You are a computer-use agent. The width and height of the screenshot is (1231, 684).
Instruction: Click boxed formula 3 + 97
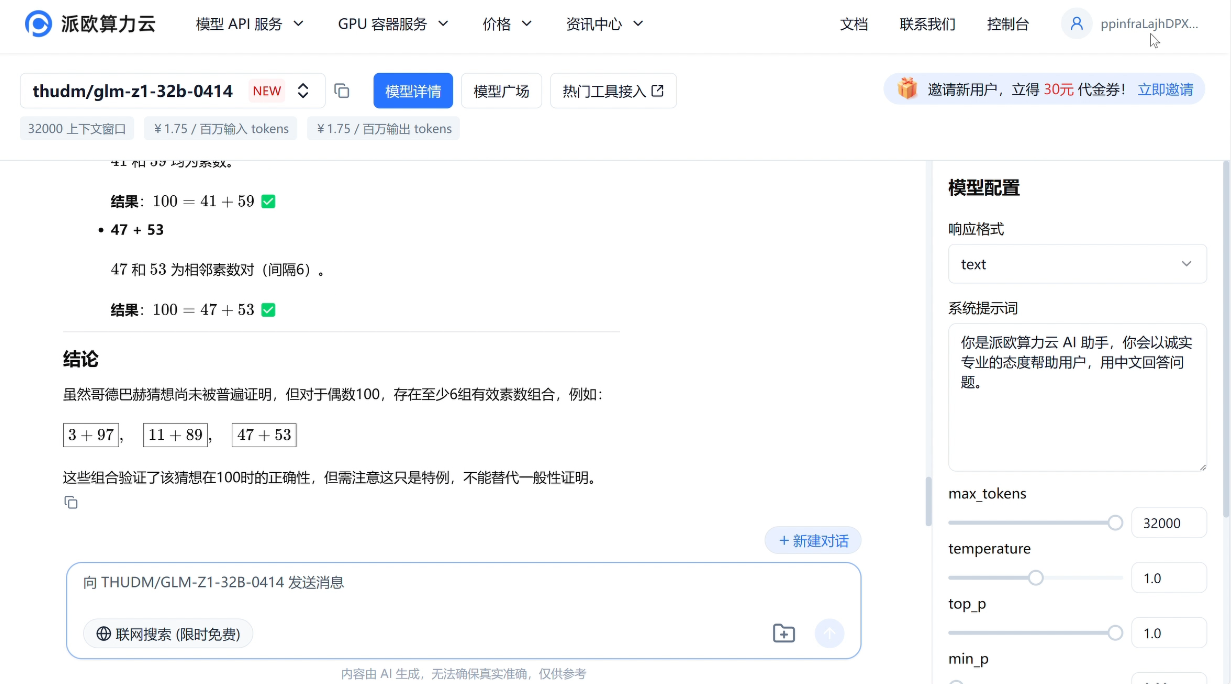coord(91,435)
